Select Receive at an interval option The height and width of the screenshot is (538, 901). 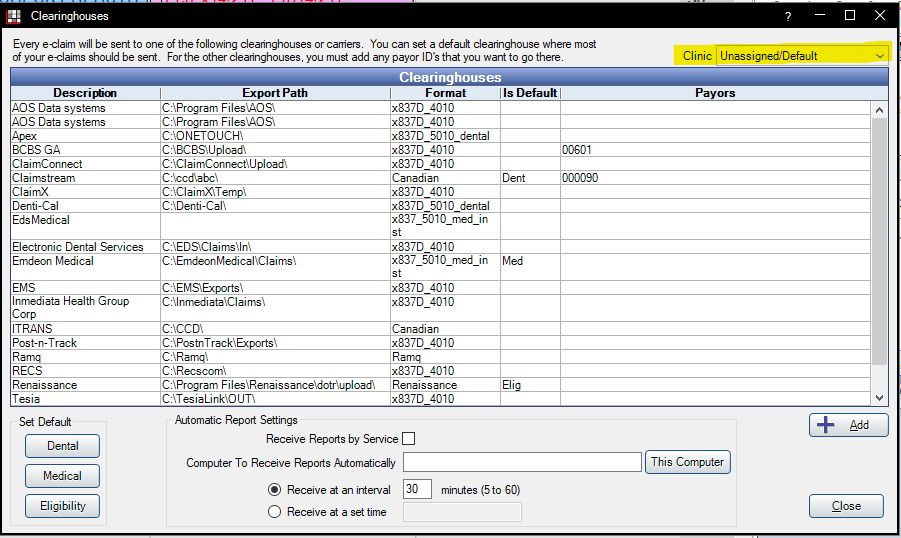pos(275,490)
